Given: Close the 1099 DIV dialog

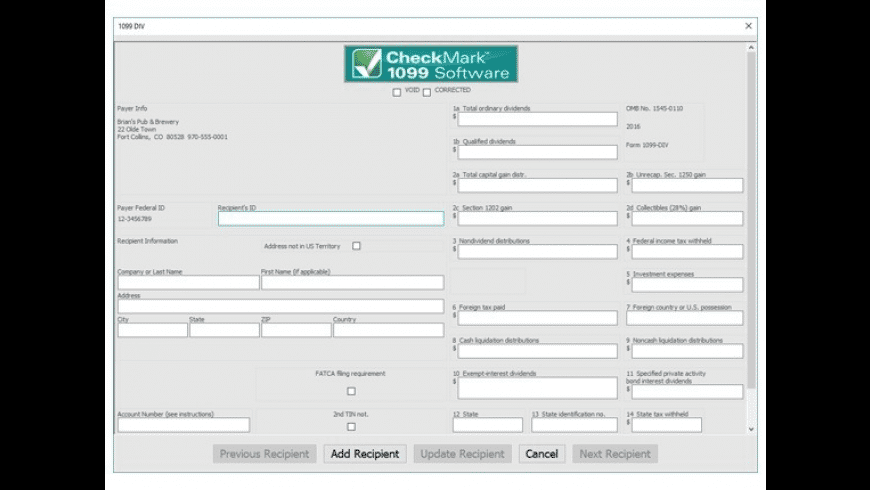Looking at the screenshot, I should (x=748, y=26).
